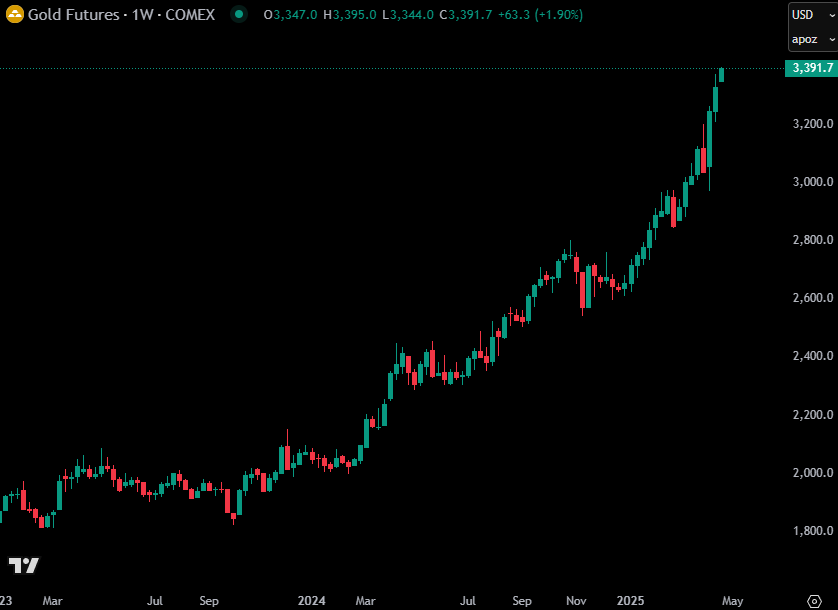Click the 2,600.0 price axis label
Image resolution: width=838 pixels, height=610 pixels.
[813, 298]
